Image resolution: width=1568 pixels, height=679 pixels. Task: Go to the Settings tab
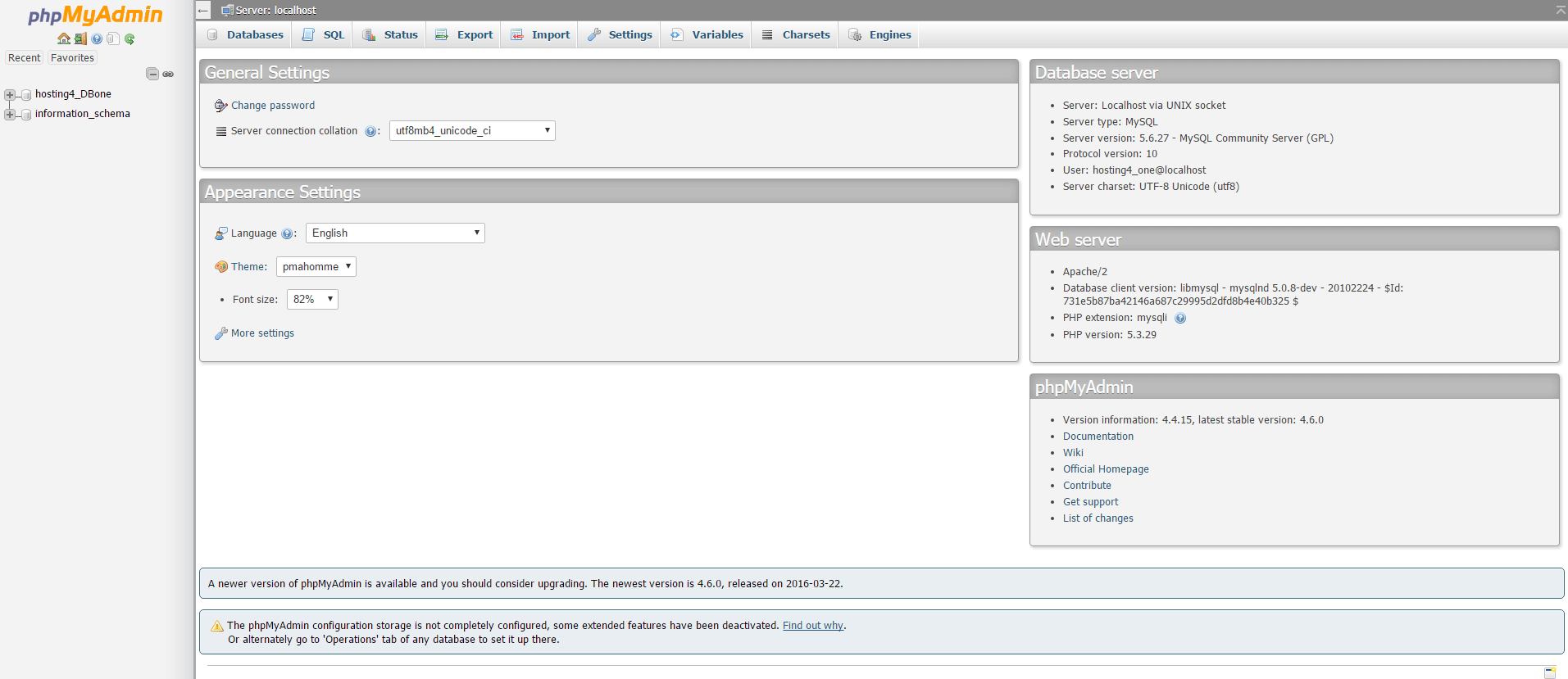click(620, 35)
